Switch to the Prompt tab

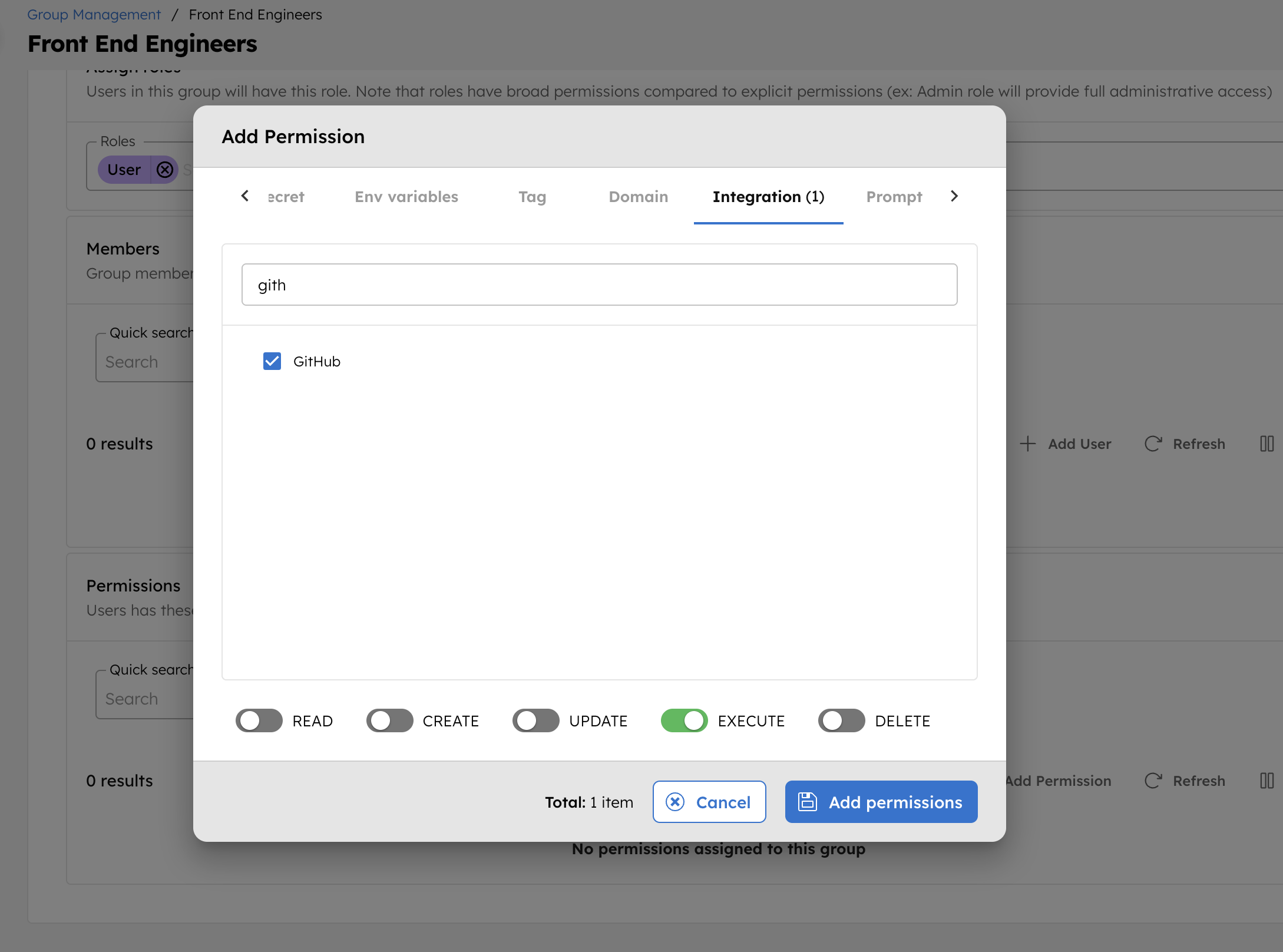(x=893, y=197)
